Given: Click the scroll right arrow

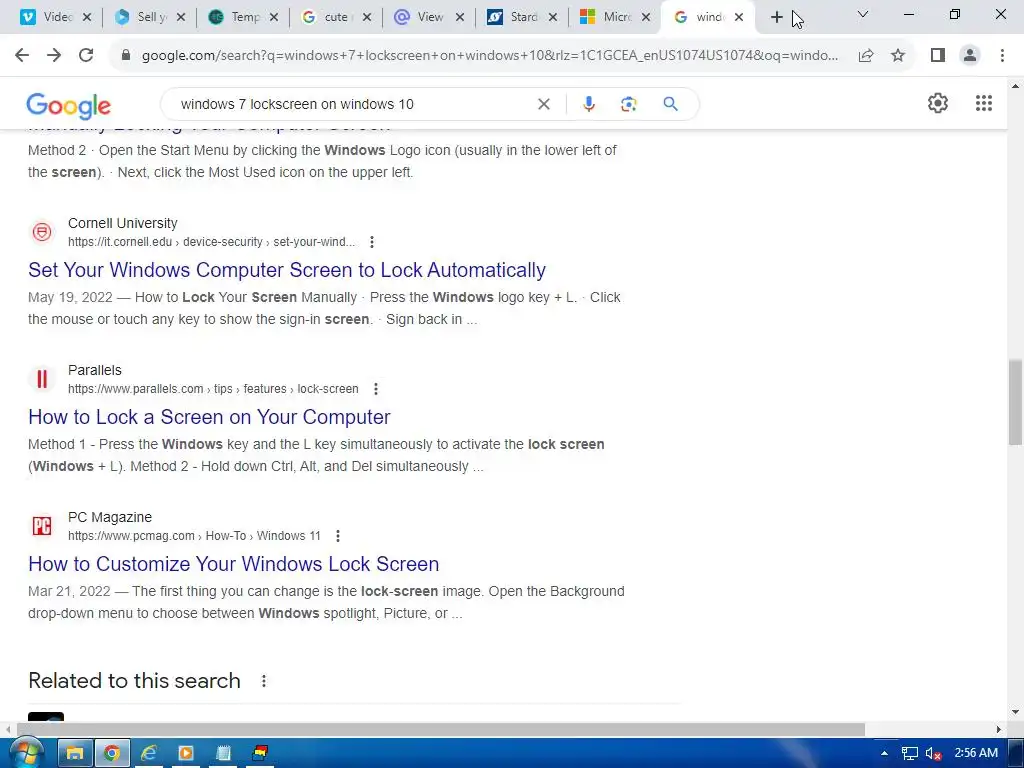Looking at the screenshot, I should 999,729.
